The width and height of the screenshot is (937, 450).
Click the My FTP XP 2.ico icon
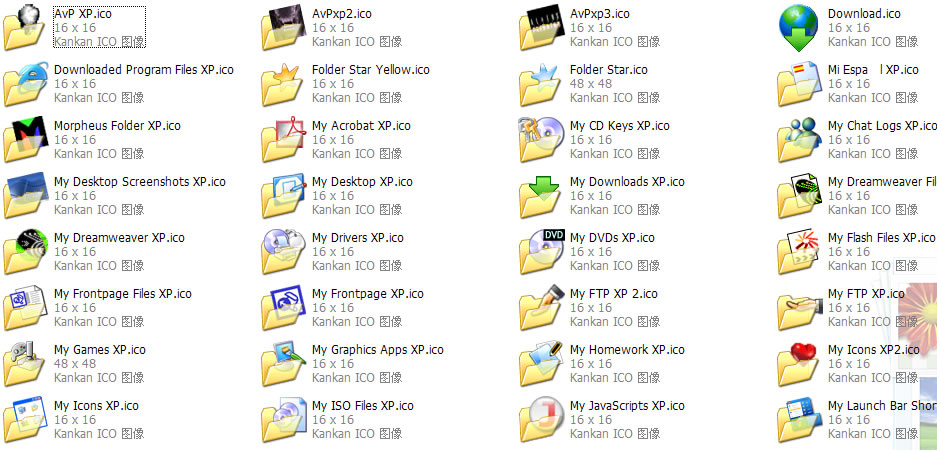tap(541, 307)
